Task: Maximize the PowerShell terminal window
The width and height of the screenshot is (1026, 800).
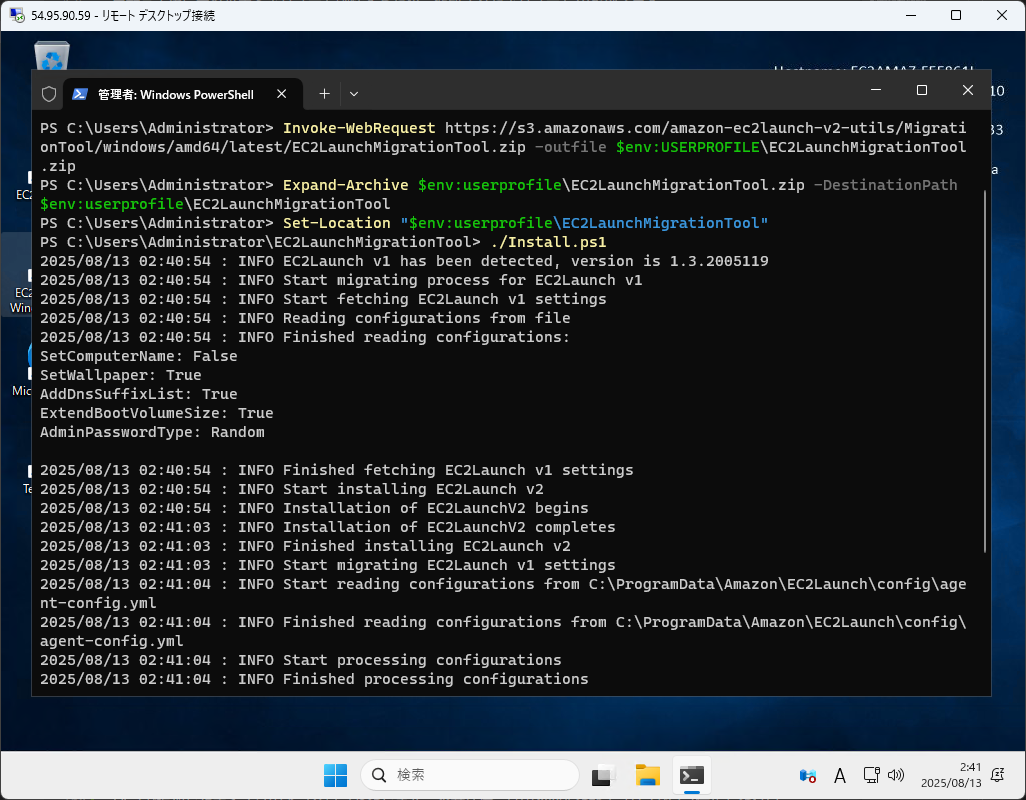Action: (x=922, y=90)
